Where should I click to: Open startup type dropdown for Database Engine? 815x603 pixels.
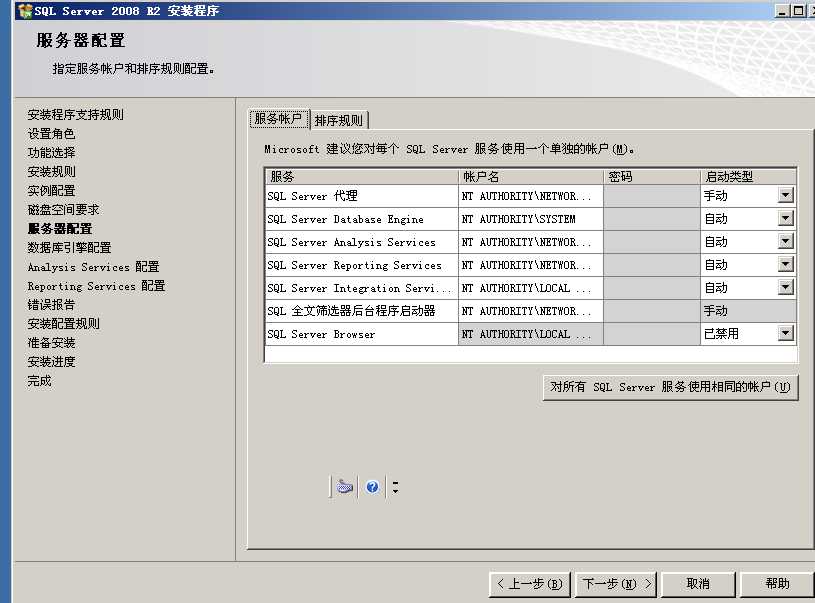785,218
